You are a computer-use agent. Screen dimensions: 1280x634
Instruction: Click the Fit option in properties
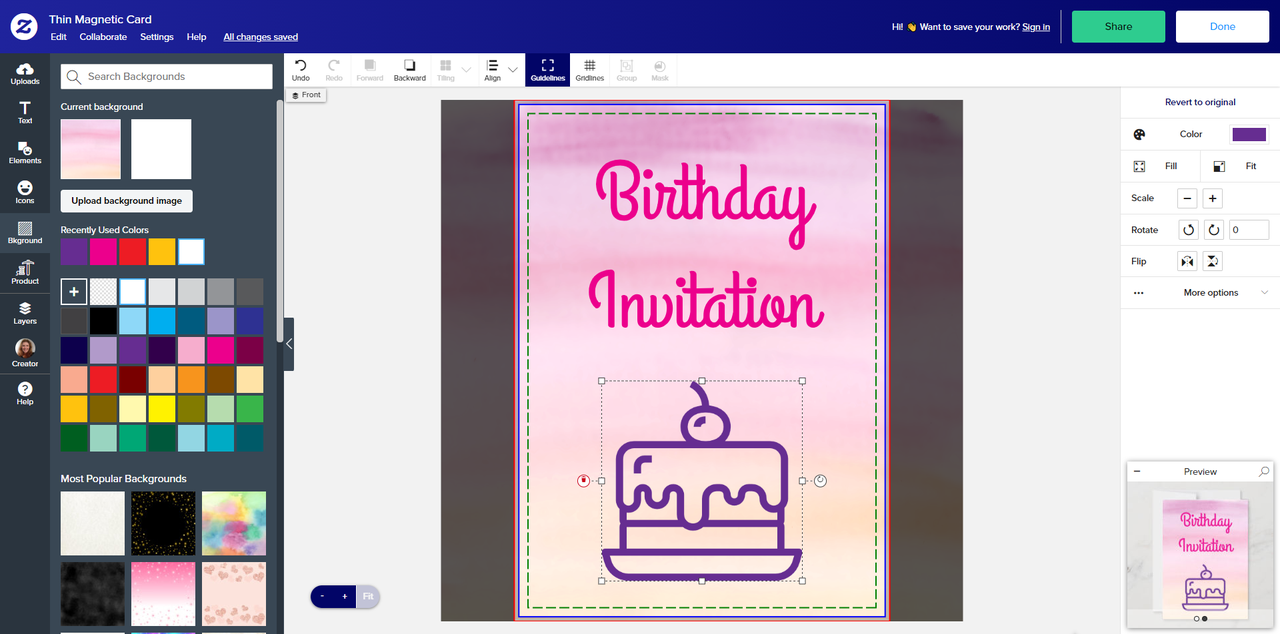[x=1240, y=166]
